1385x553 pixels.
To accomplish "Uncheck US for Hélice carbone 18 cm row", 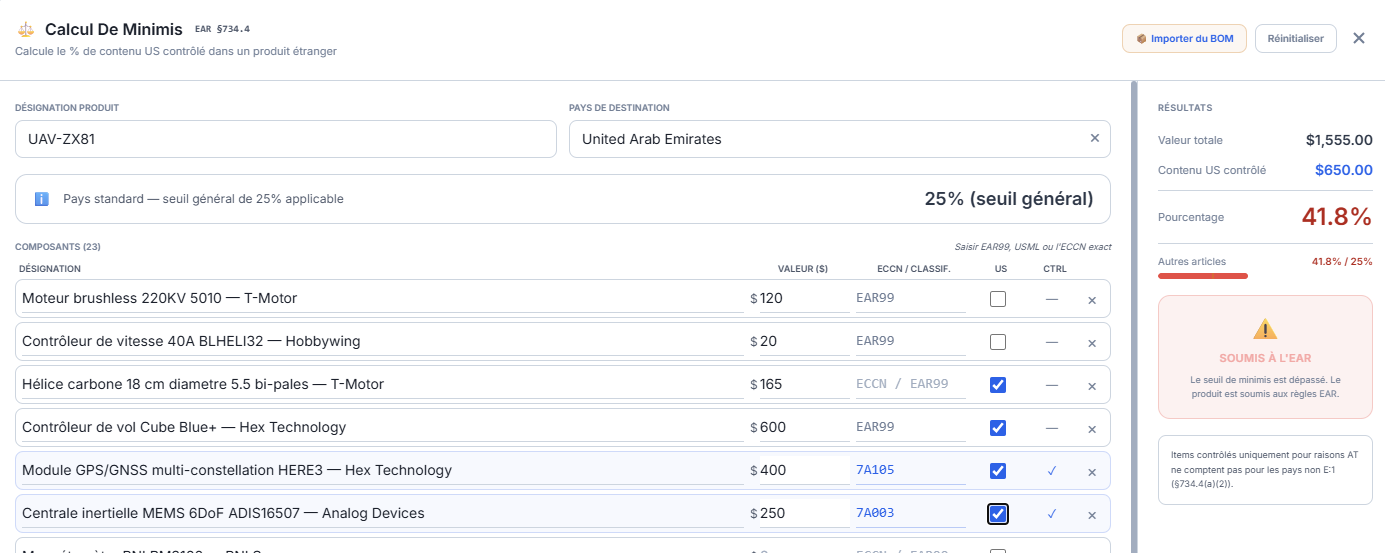I will click(x=998, y=385).
